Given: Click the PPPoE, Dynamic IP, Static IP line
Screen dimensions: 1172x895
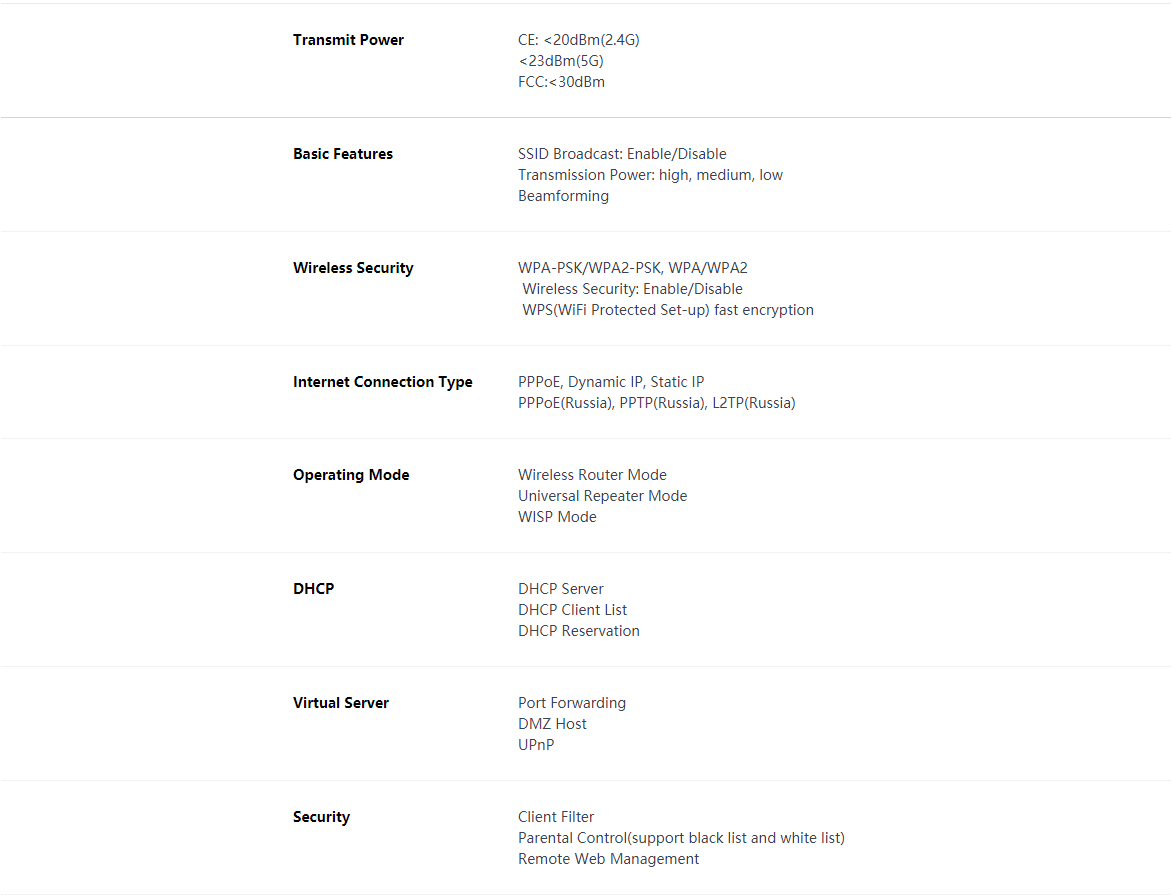Looking at the screenshot, I should tap(611, 382).
